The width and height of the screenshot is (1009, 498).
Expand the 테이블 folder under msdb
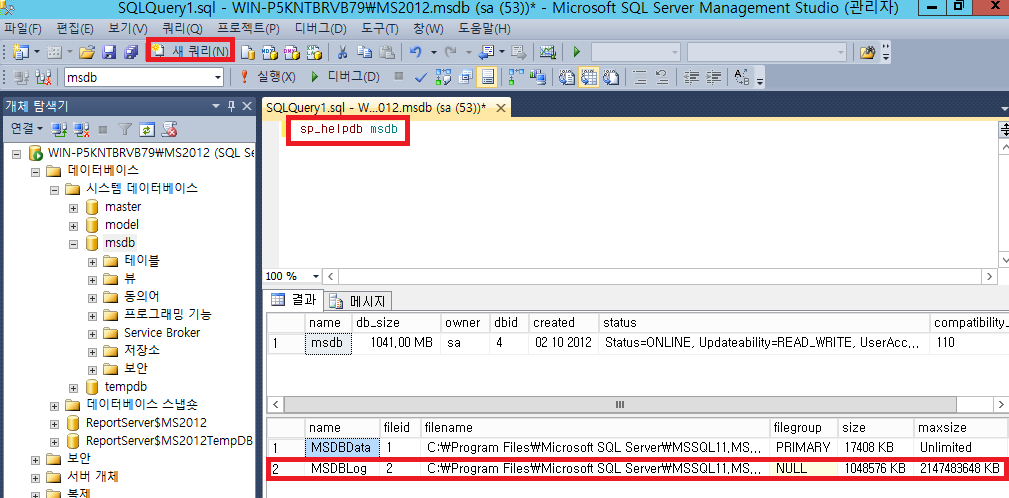(x=93, y=262)
